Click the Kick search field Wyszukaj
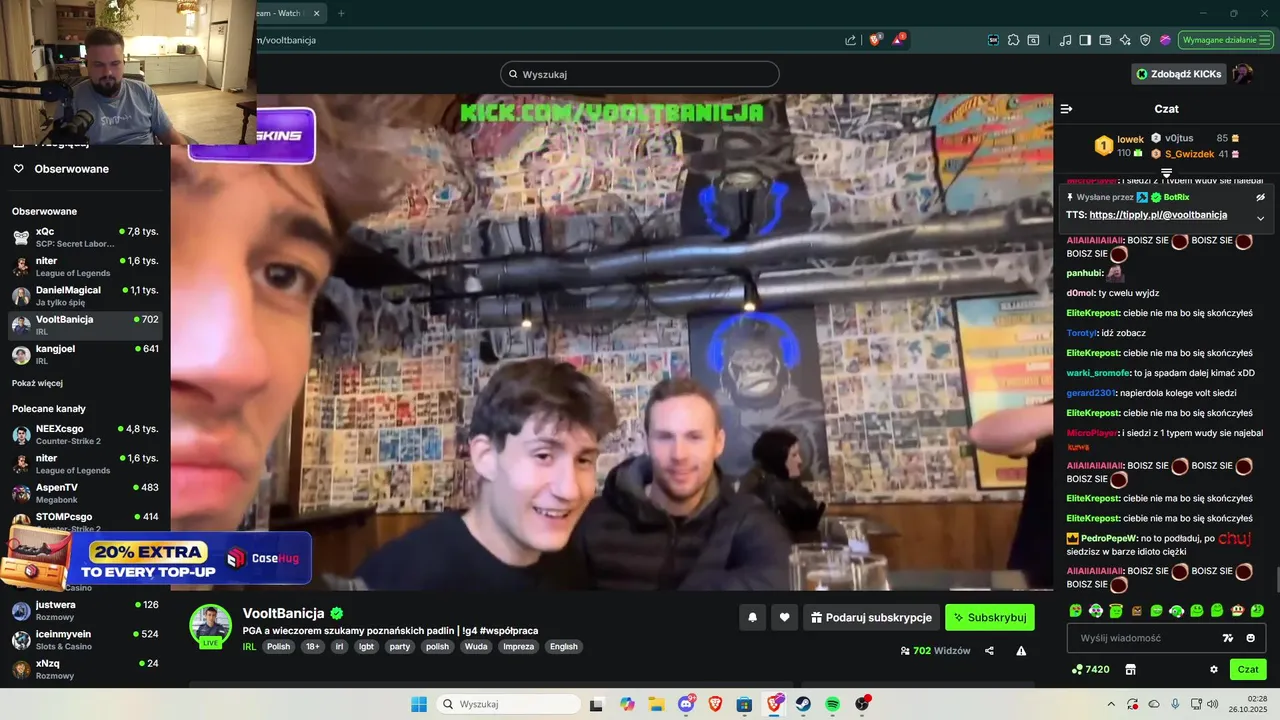The image size is (1280, 720). pyautogui.click(x=640, y=74)
